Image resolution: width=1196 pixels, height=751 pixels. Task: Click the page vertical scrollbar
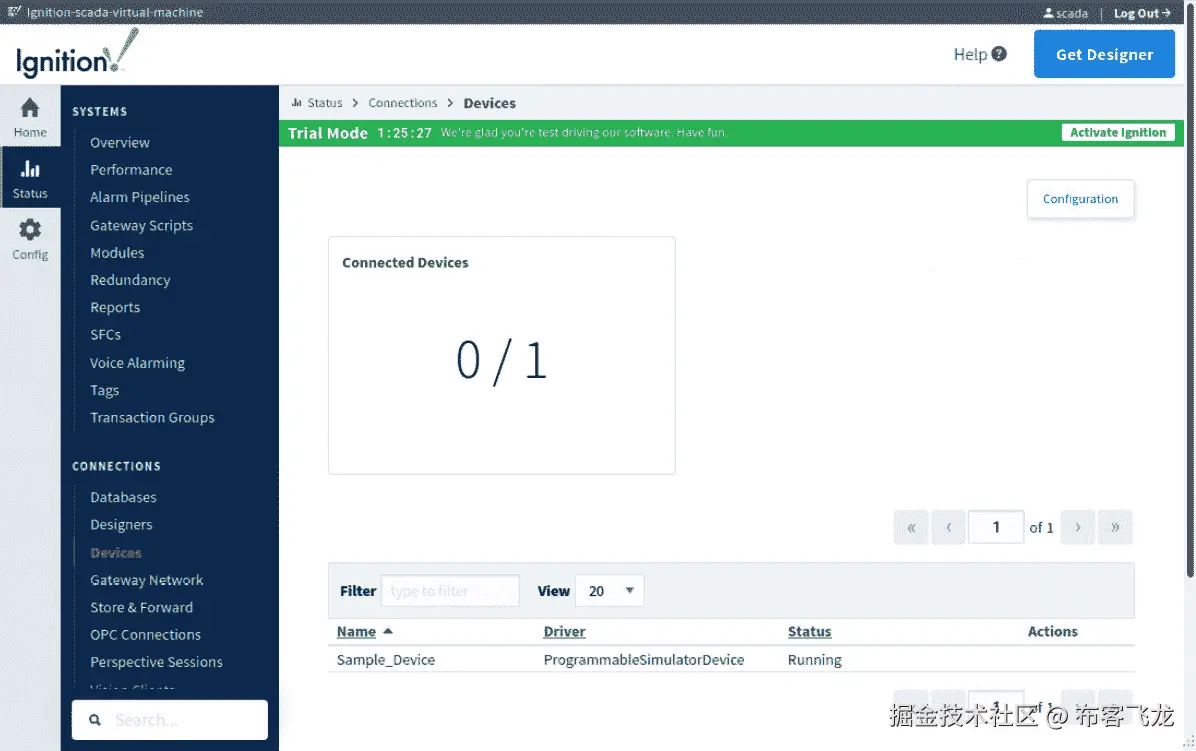[1190, 290]
